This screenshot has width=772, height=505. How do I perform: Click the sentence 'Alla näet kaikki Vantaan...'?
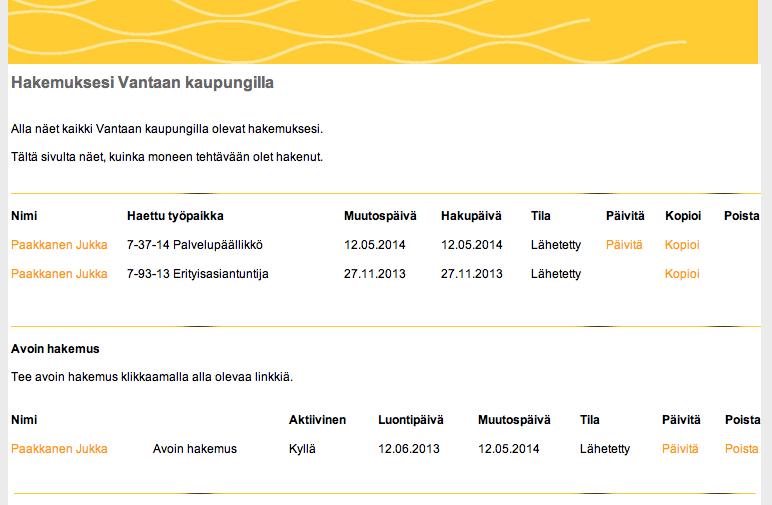click(167, 129)
